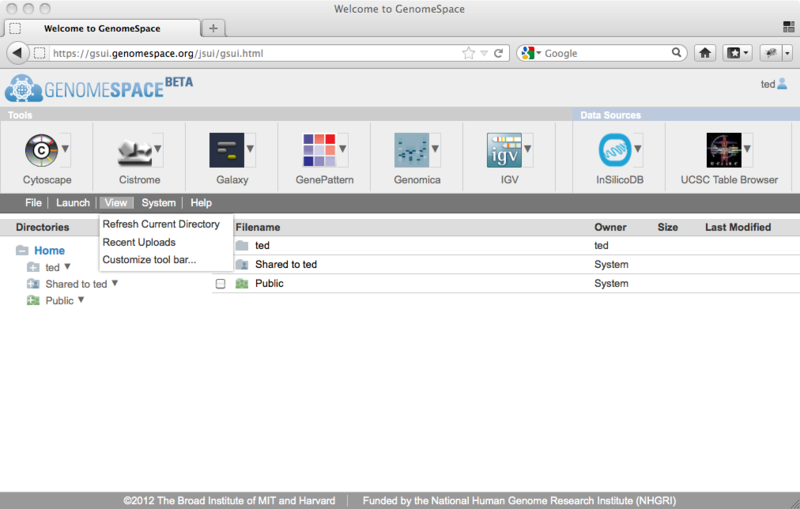
Task: Open the Launch menu
Action: [73, 202]
